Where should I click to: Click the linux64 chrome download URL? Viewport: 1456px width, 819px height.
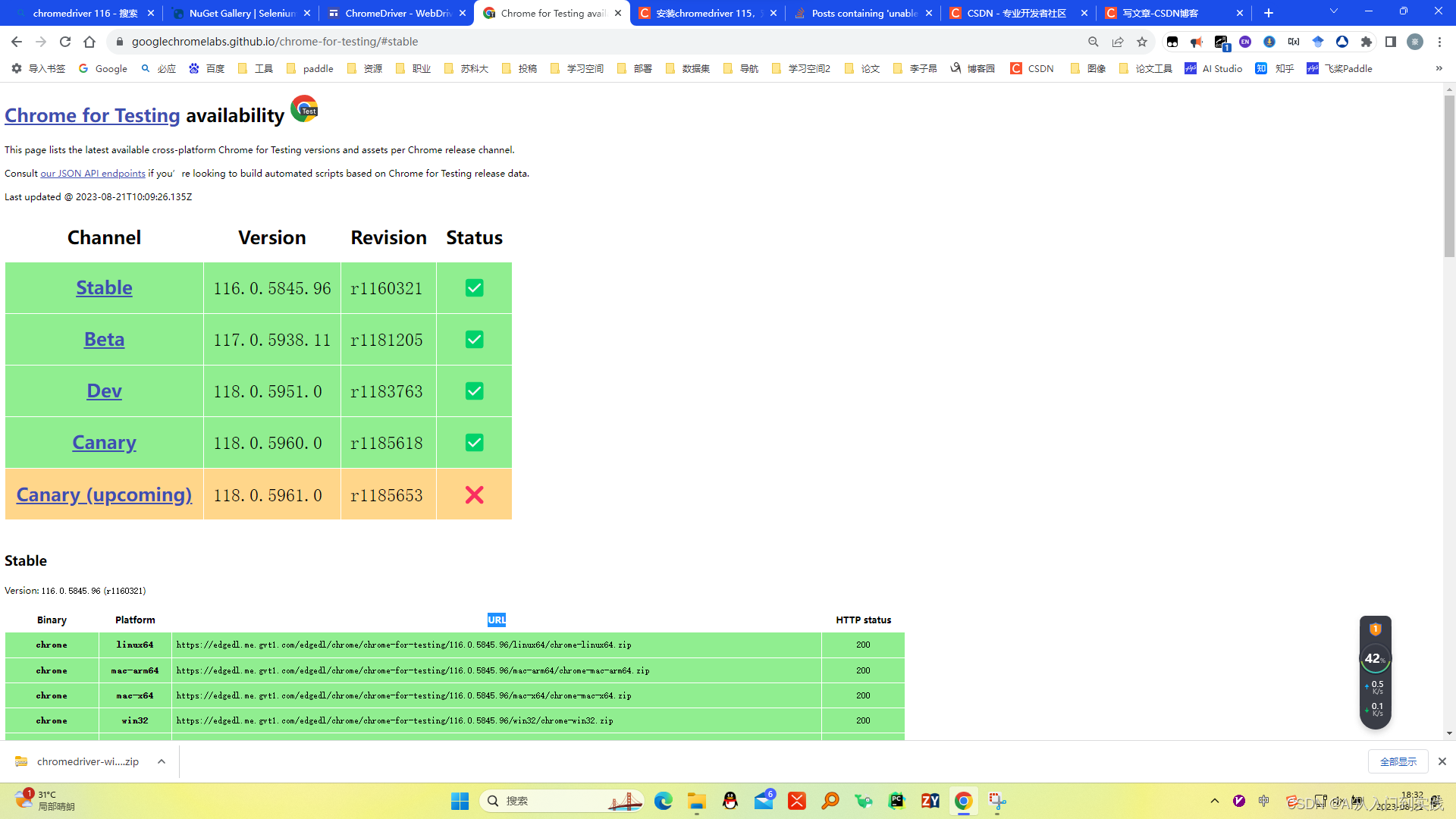click(x=403, y=645)
